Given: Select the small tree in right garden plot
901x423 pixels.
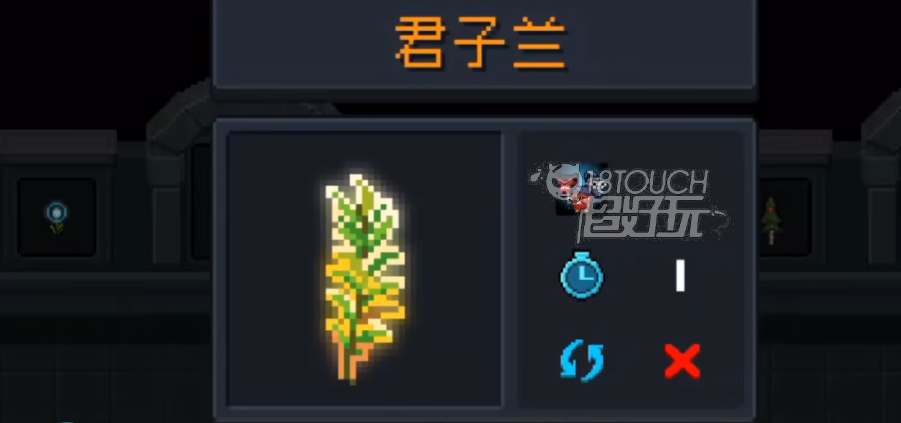Looking at the screenshot, I should 770,221.
